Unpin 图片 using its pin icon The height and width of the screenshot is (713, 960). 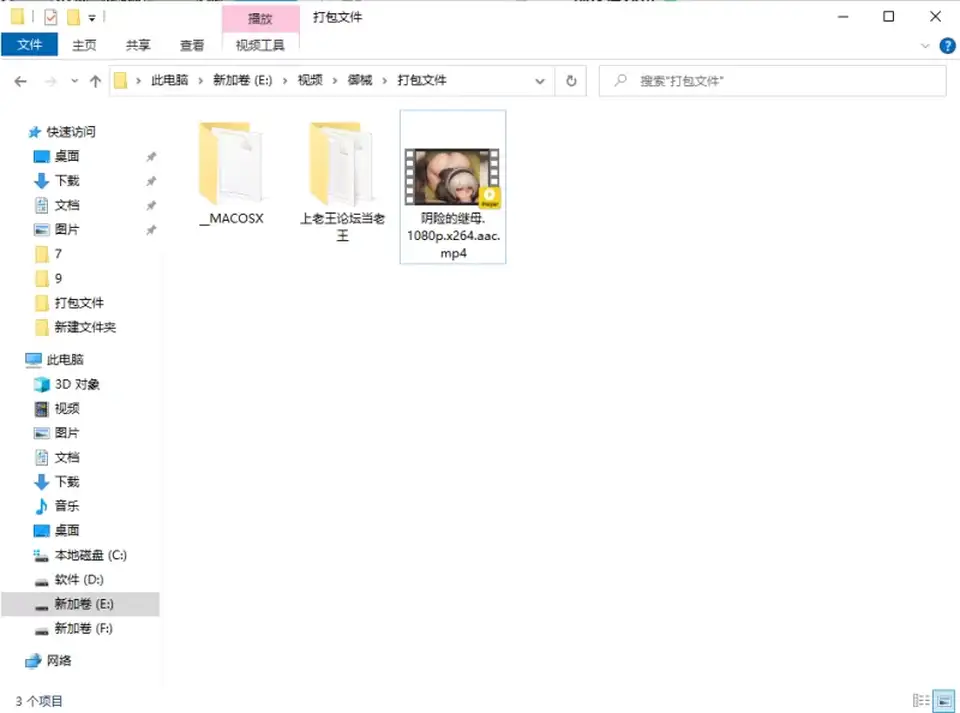point(151,230)
